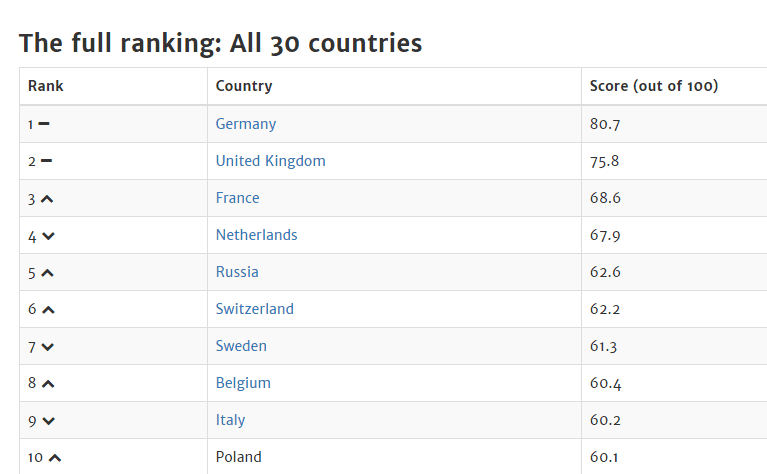Click the Country column header
The height and width of the screenshot is (474, 767).
(244, 86)
